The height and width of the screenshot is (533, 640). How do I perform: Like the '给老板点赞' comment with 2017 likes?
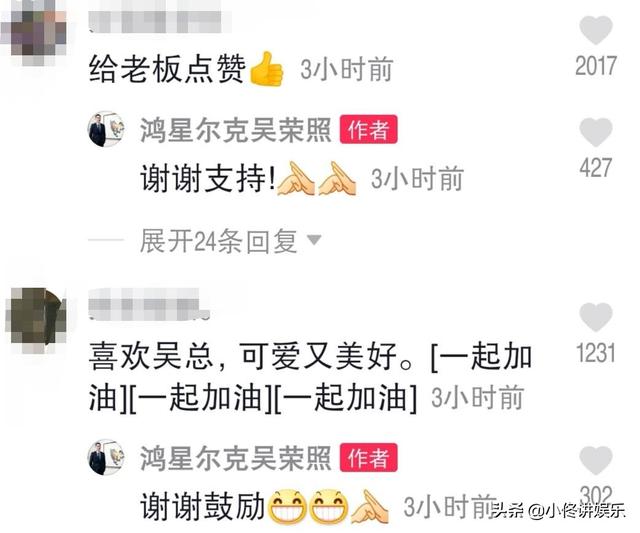596,30
